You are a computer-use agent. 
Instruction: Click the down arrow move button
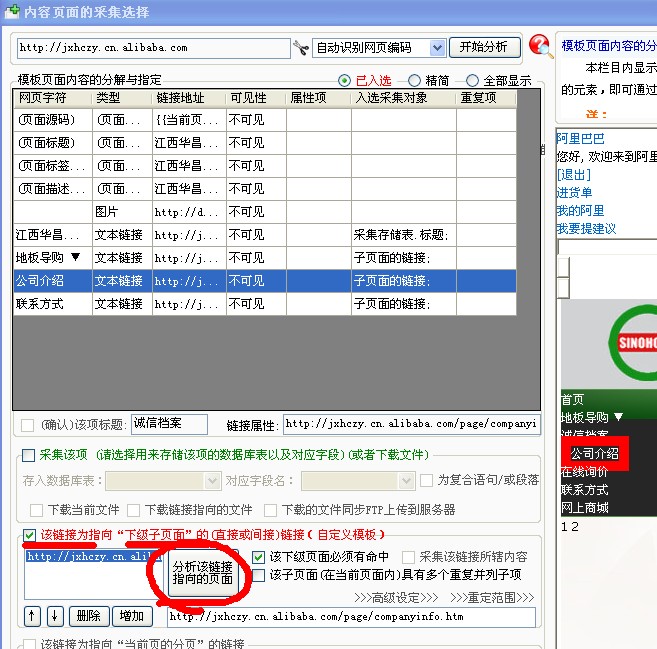pos(55,616)
